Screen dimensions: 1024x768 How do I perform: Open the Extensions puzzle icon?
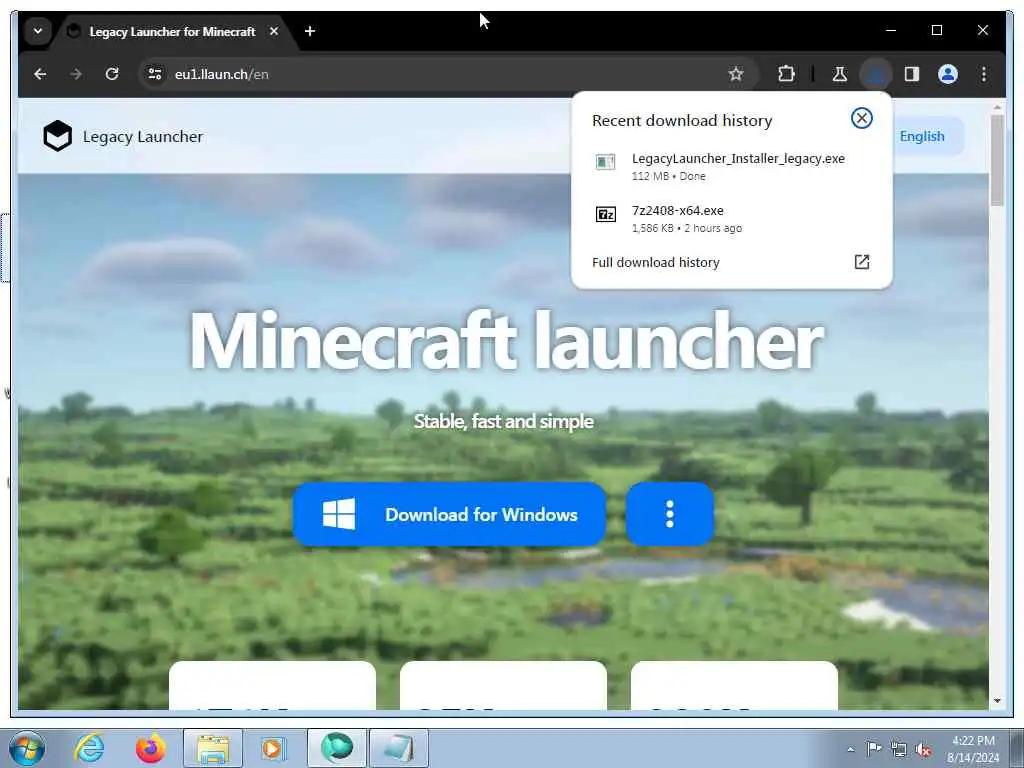tap(786, 74)
